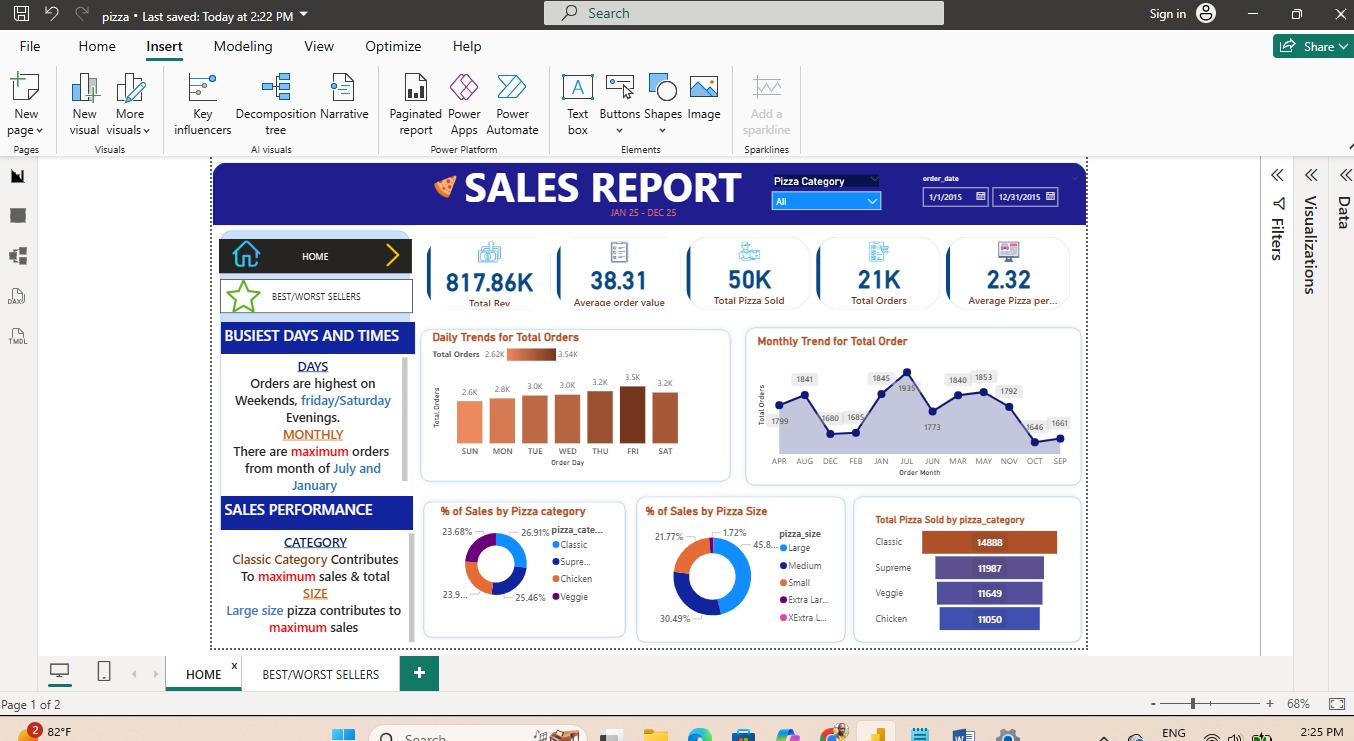This screenshot has width=1354, height=741.
Task: Click the Share button
Action: [1312, 46]
